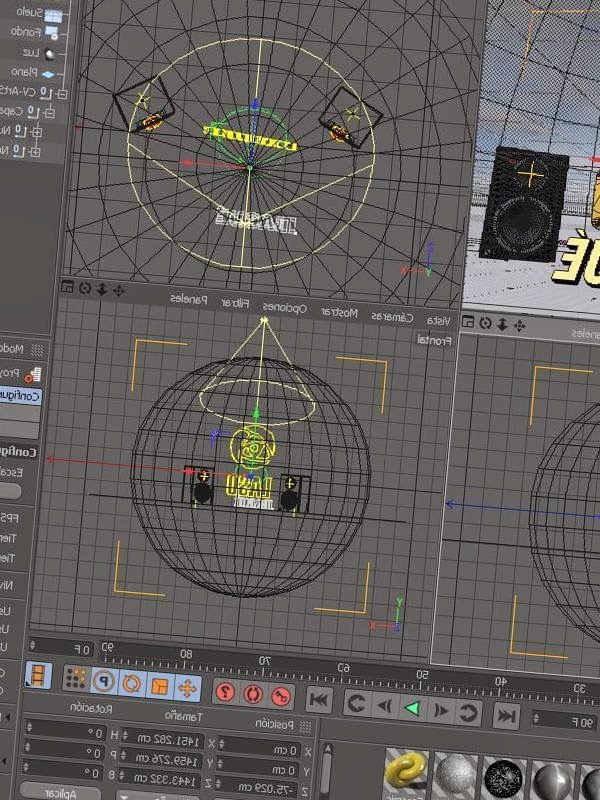
Task: Click the 90 F end frame field
Action: pyautogui.click(x=566, y=721)
